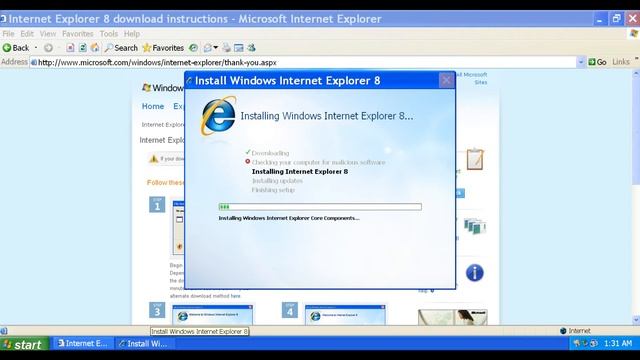Image resolution: width=640 pixels, height=360 pixels.
Task: Click the Stop loading icon
Action: click(x=70, y=48)
